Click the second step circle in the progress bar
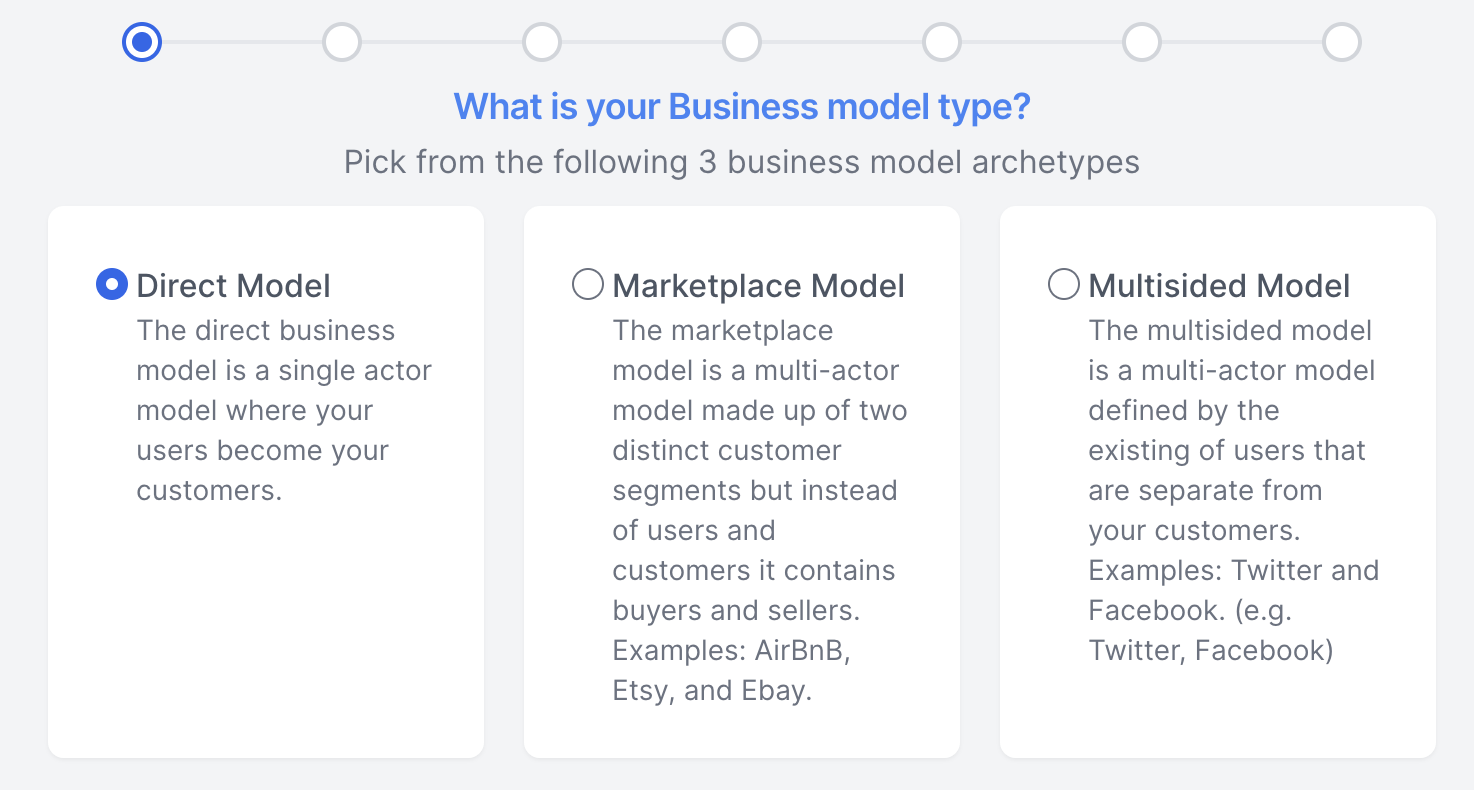 pyautogui.click(x=341, y=42)
